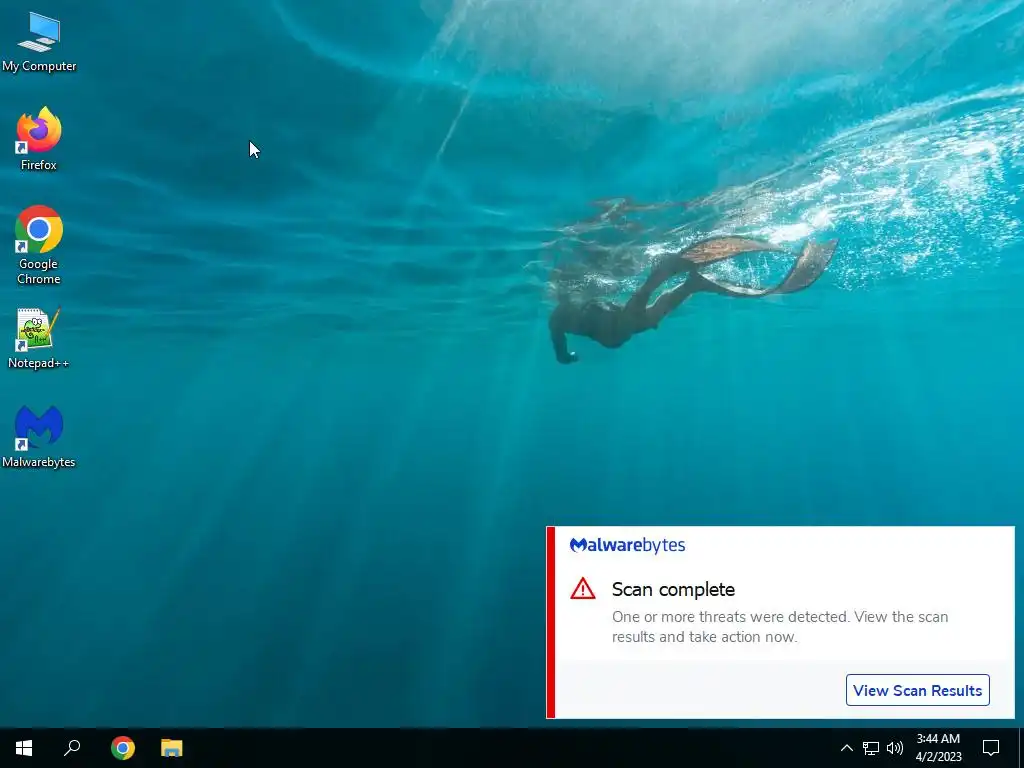Click the red warning triangle icon

[x=583, y=589]
